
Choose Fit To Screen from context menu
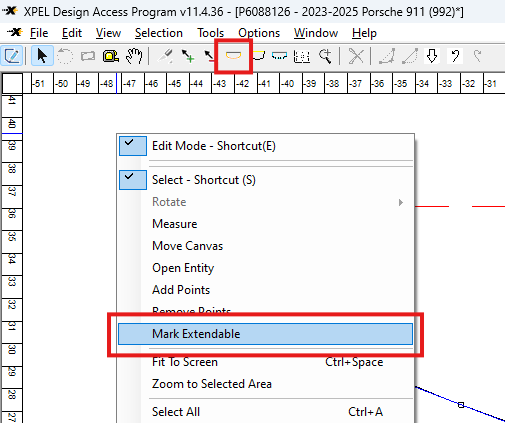(x=265, y=362)
